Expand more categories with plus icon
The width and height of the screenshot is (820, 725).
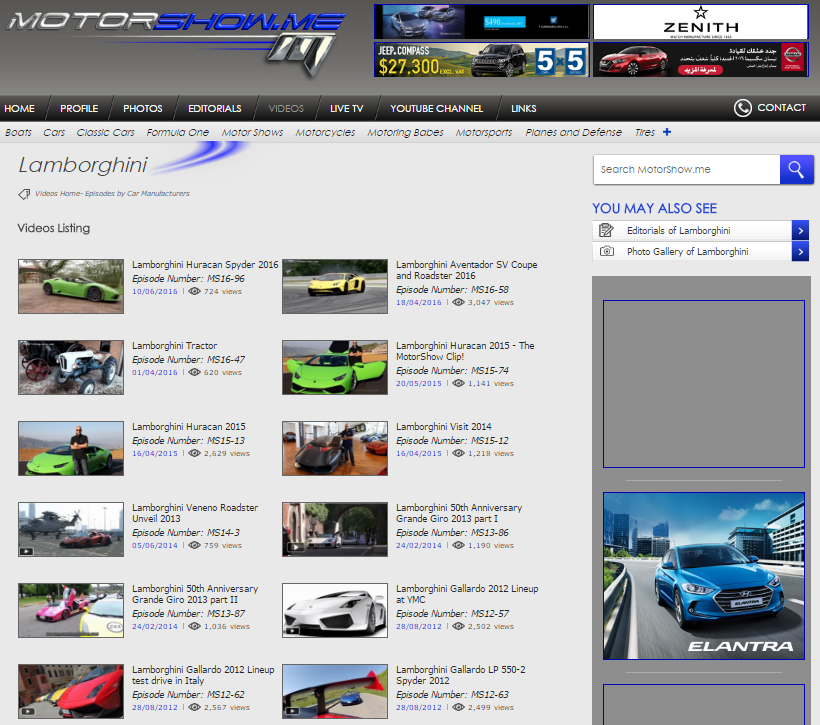667,132
